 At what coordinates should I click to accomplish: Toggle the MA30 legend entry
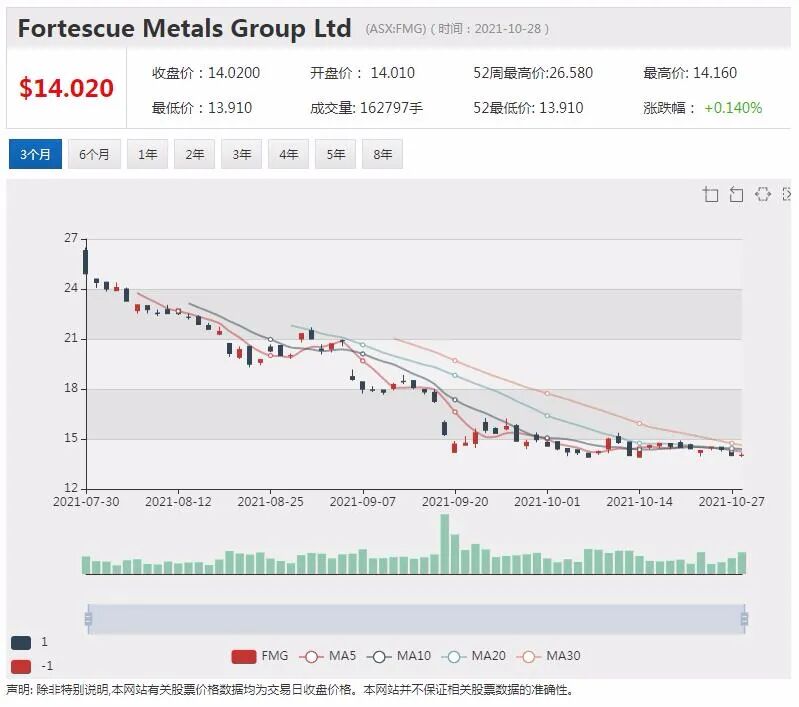click(x=549, y=656)
